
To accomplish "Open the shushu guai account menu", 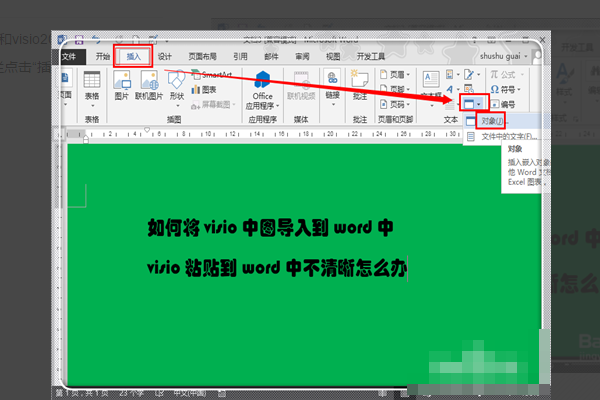I will pos(504,56).
